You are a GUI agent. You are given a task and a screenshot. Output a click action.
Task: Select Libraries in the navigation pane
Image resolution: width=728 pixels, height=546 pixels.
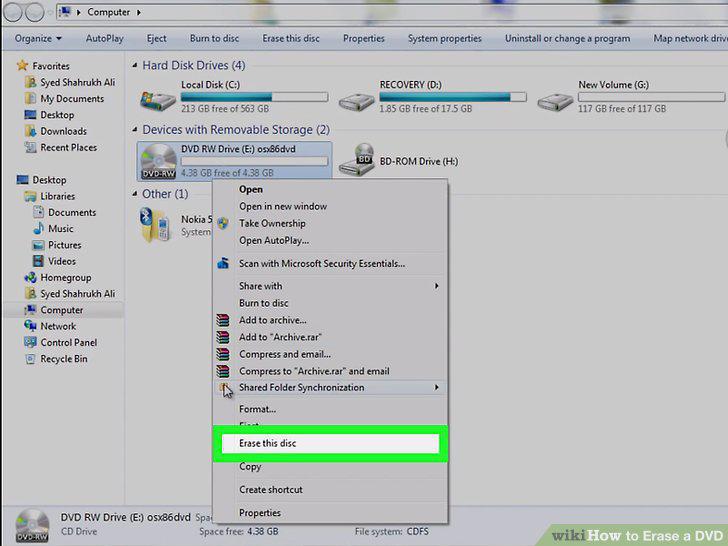(x=58, y=196)
